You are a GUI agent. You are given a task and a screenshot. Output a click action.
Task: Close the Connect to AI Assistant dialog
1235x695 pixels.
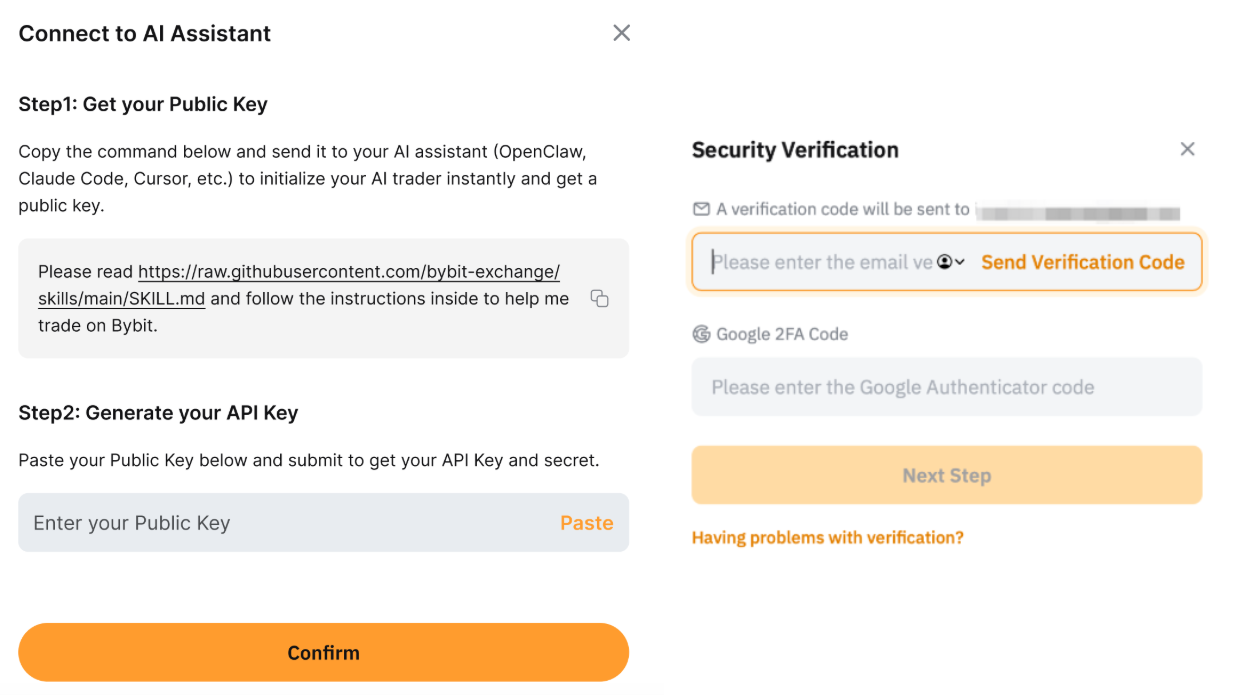pyautogui.click(x=621, y=33)
